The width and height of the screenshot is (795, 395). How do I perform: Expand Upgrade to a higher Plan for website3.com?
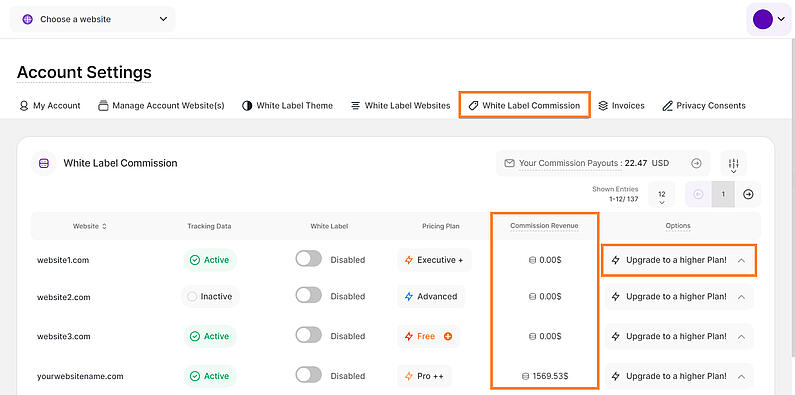pos(679,336)
